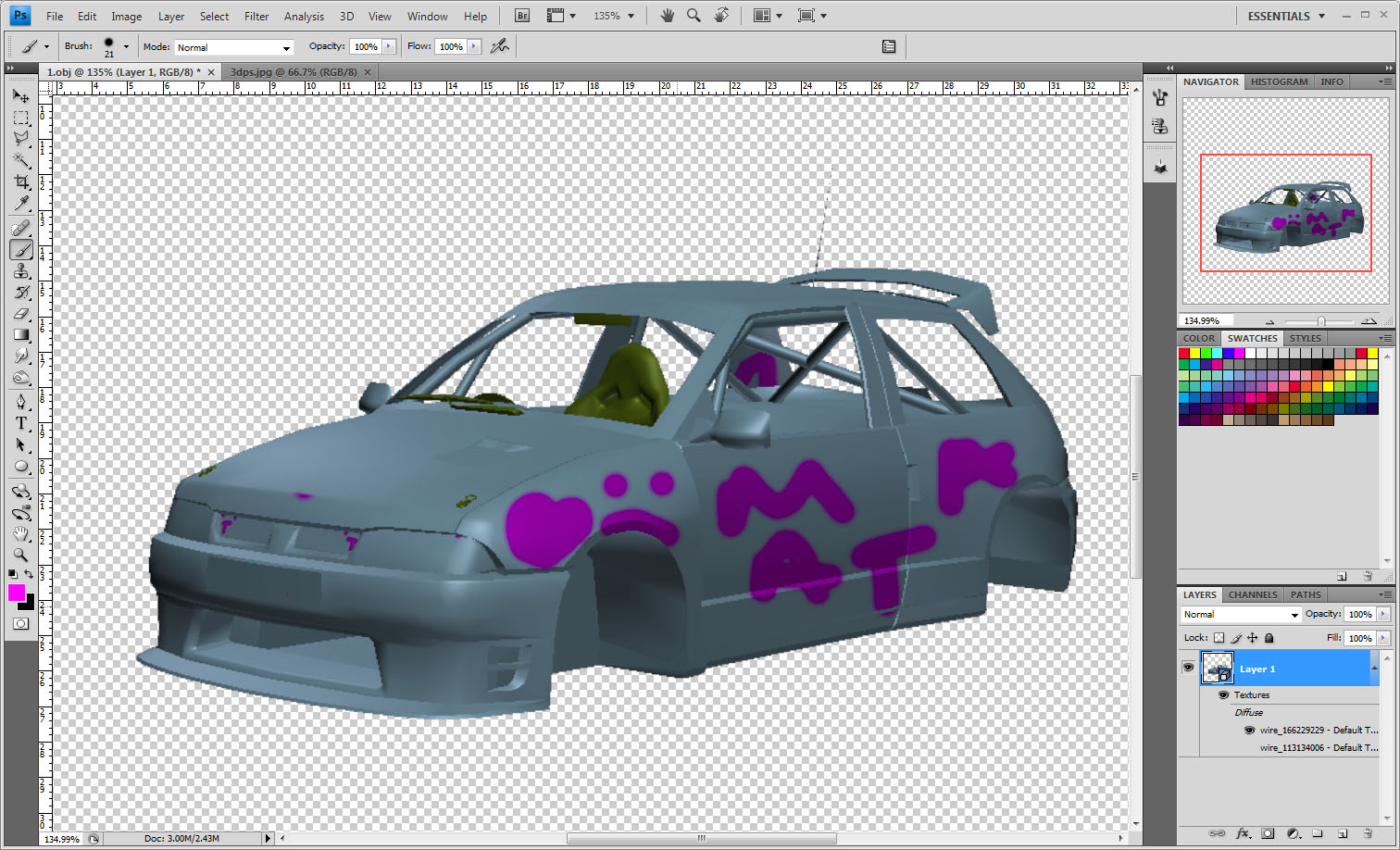1400x850 pixels.
Task: Toggle the lock transparent pixels option
Action: coord(1219,638)
